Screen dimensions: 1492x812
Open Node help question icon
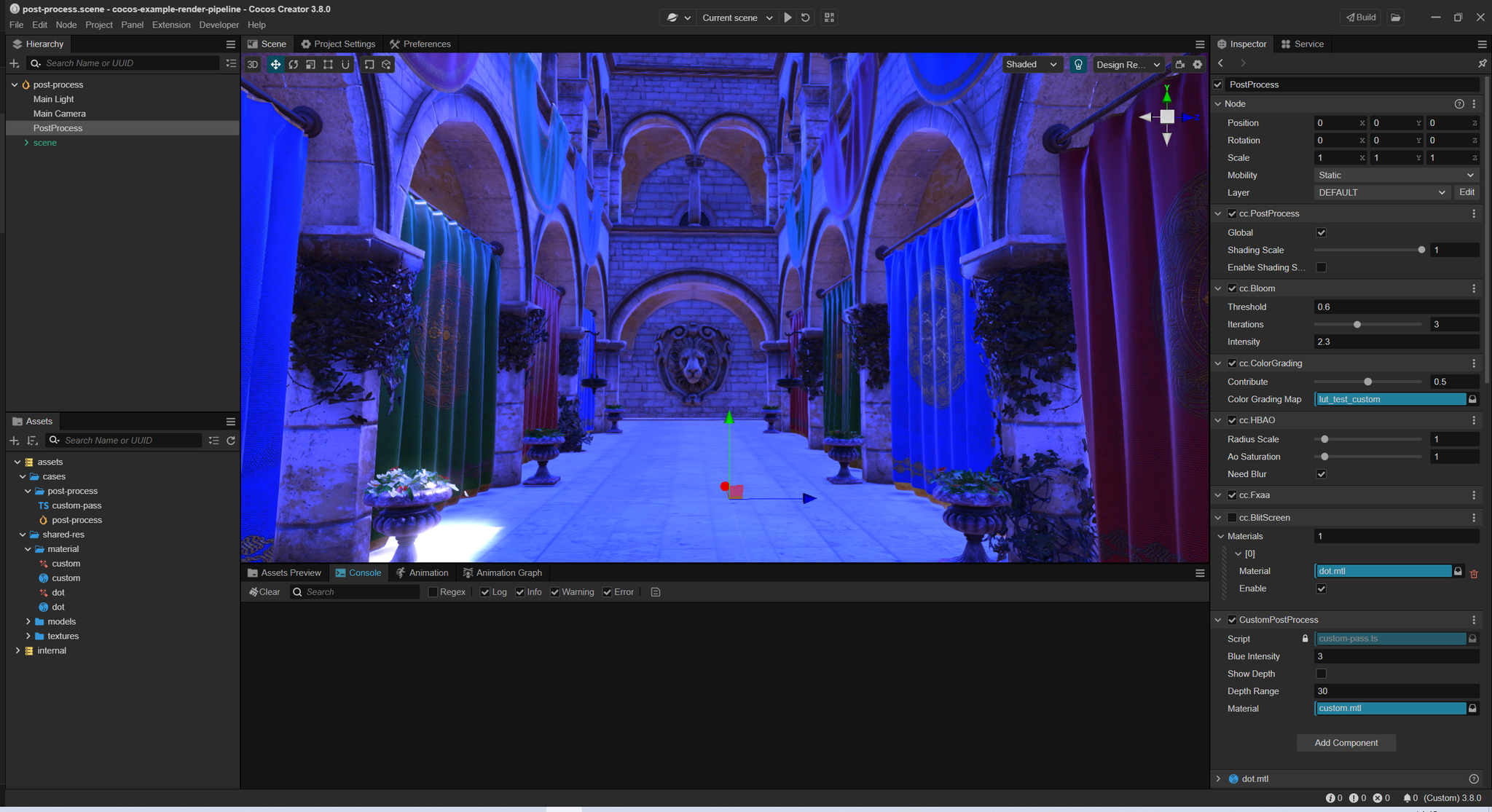point(1459,104)
